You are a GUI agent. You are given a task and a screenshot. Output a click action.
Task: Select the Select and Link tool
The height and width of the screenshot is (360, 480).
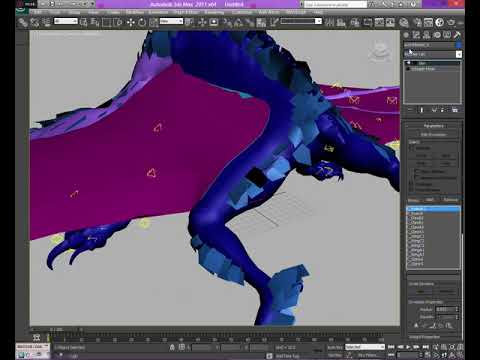pyautogui.click(x=23, y=22)
